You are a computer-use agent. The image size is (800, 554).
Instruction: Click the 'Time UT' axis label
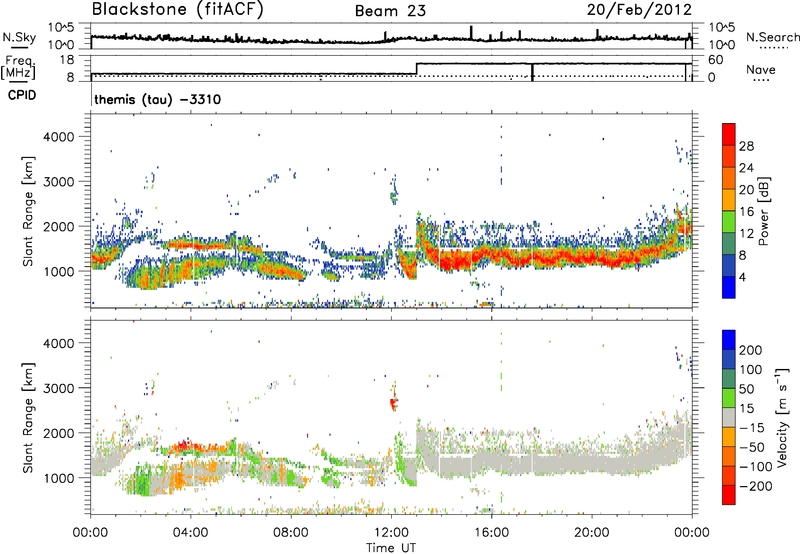(391, 548)
